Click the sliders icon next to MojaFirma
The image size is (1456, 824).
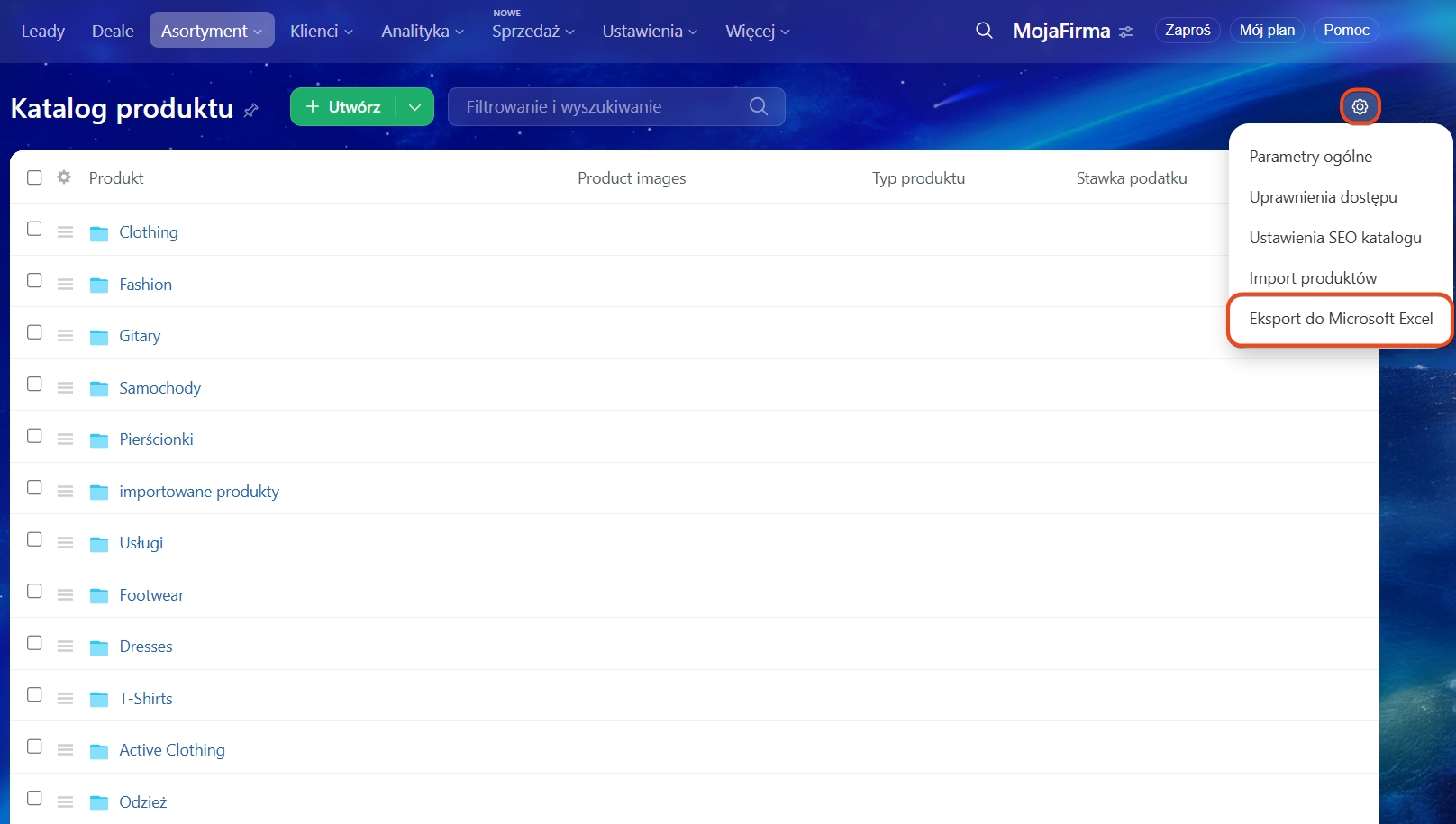pos(1125,32)
